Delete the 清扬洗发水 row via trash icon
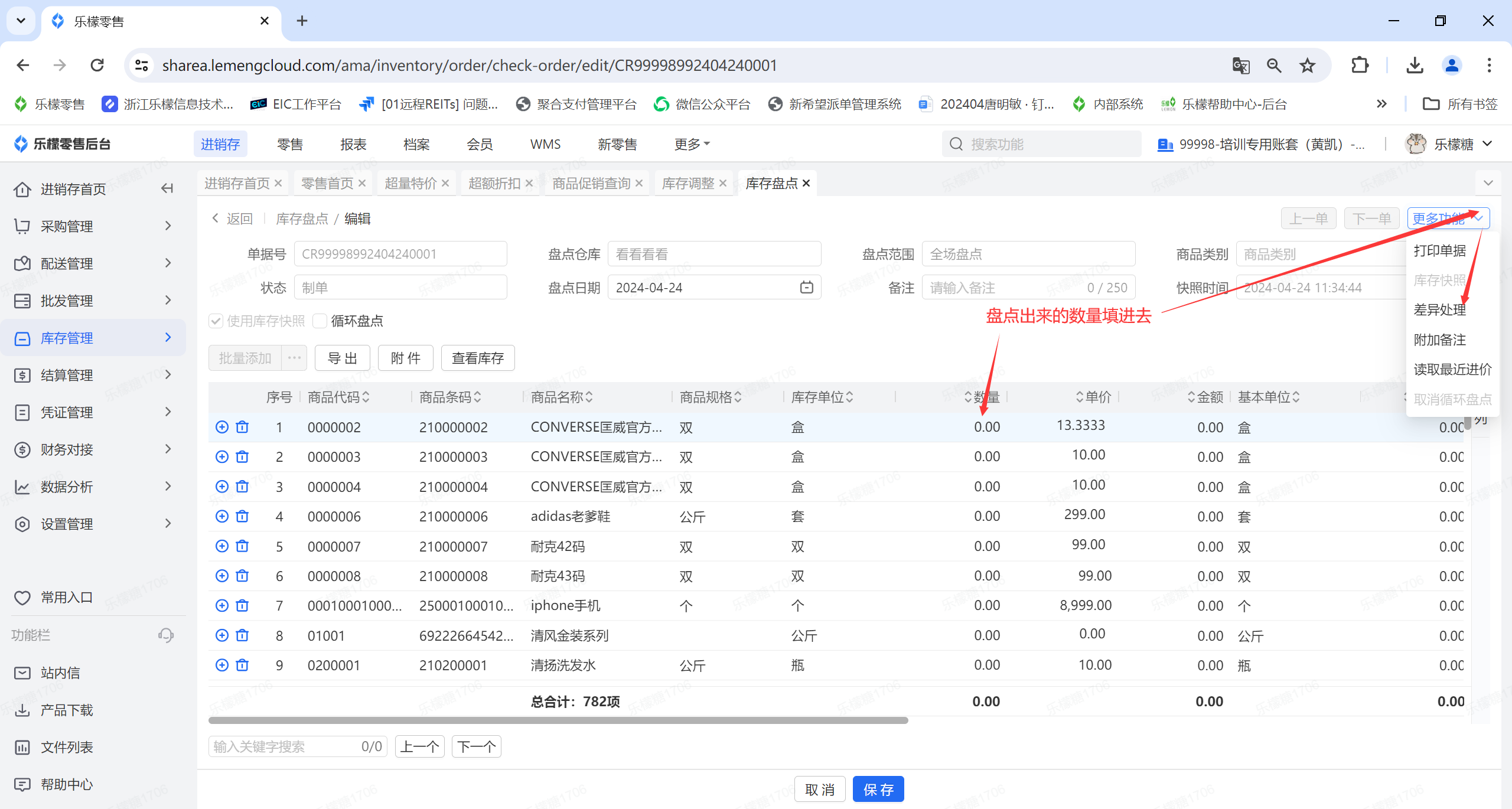The width and height of the screenshot is (1512, 809). pos(242,665)
